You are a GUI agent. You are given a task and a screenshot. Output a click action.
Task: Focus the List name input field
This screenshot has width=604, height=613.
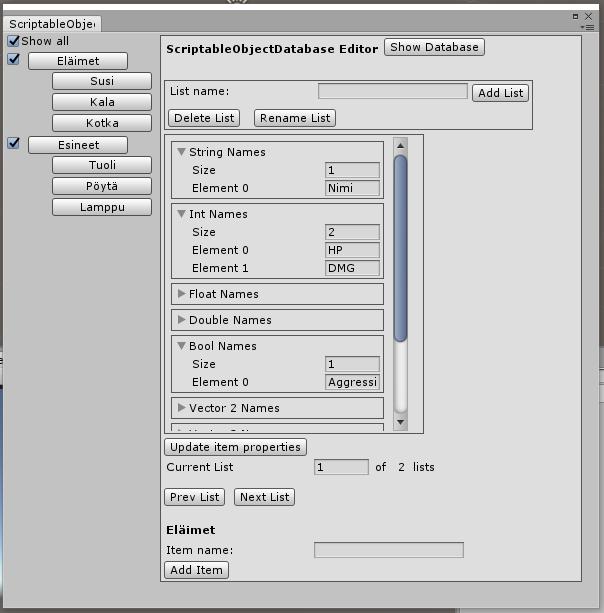tap(393, 91)
